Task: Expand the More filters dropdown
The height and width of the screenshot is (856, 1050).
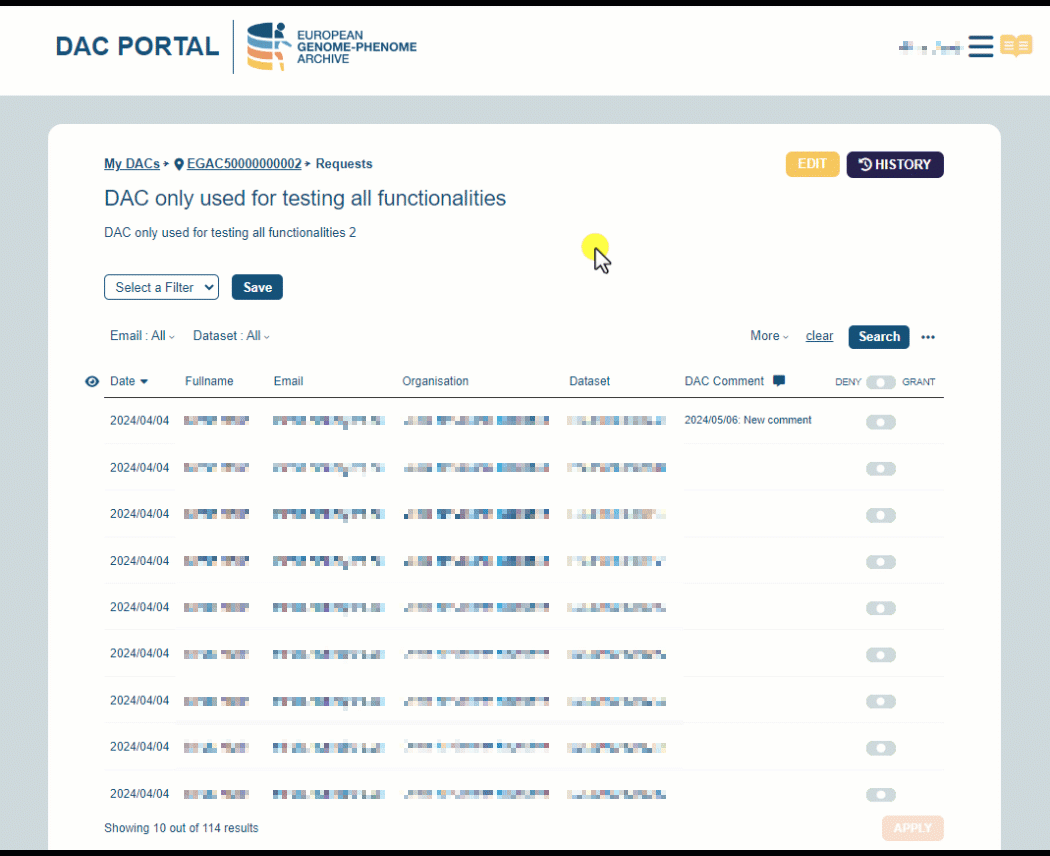Action: [x=769, y=336]
